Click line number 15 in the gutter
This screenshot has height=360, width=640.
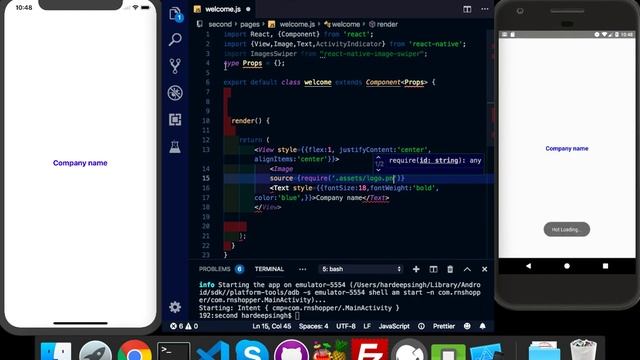(x=206, y=178)
